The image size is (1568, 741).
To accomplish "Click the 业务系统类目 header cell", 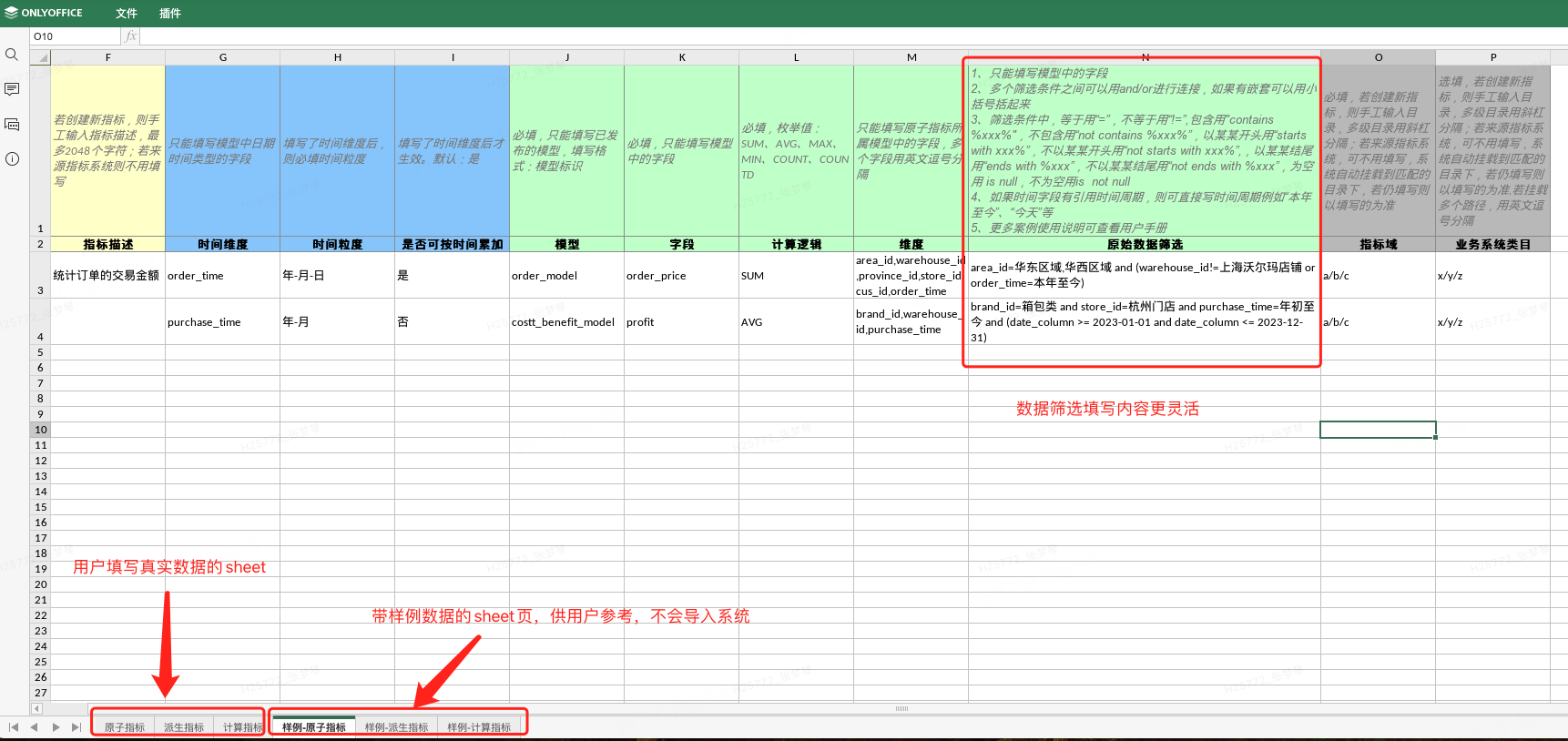I will pos(1493,244).
